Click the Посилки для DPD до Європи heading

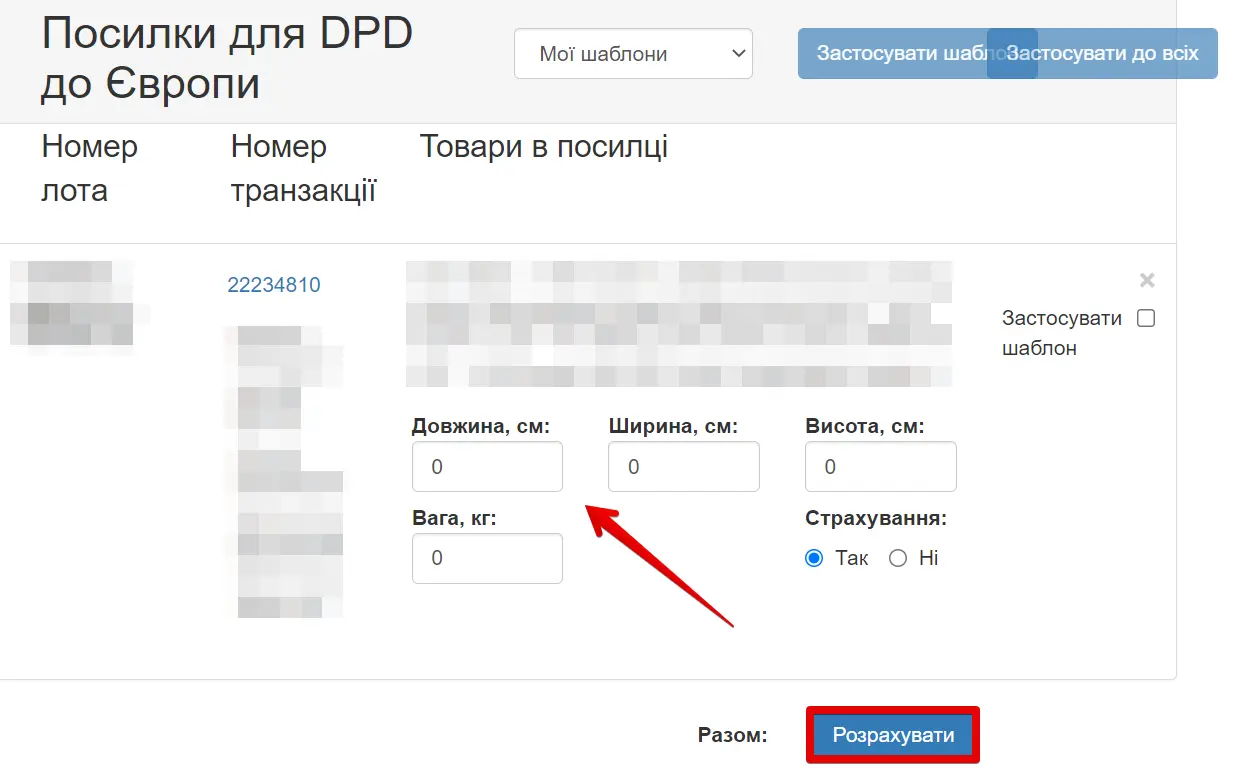[227, 59]
